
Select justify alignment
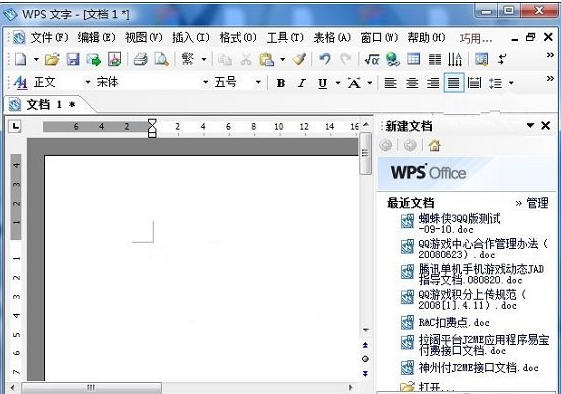(x=454, y=83)
